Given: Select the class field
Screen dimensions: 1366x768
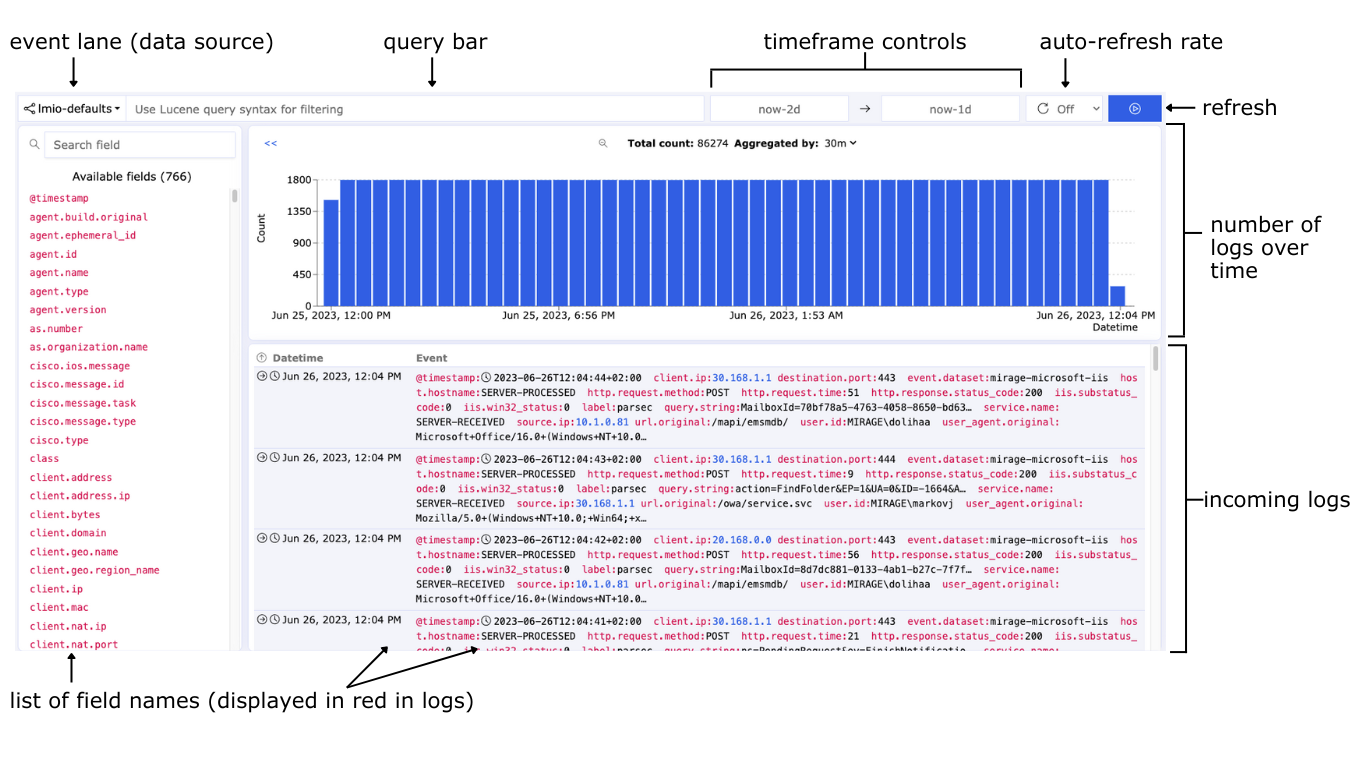Looking at the screenshot, I should (x=44, y=459).
